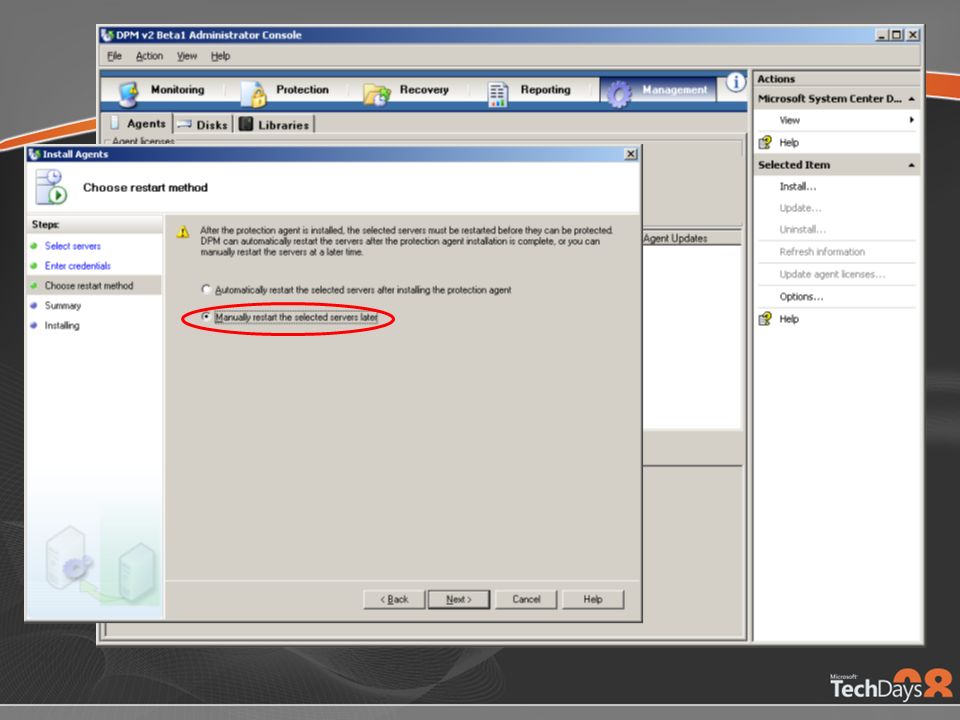Minimize the DPM Administrator Console window
The width and height of the screenshot is (960, 720).
[882, 35]
